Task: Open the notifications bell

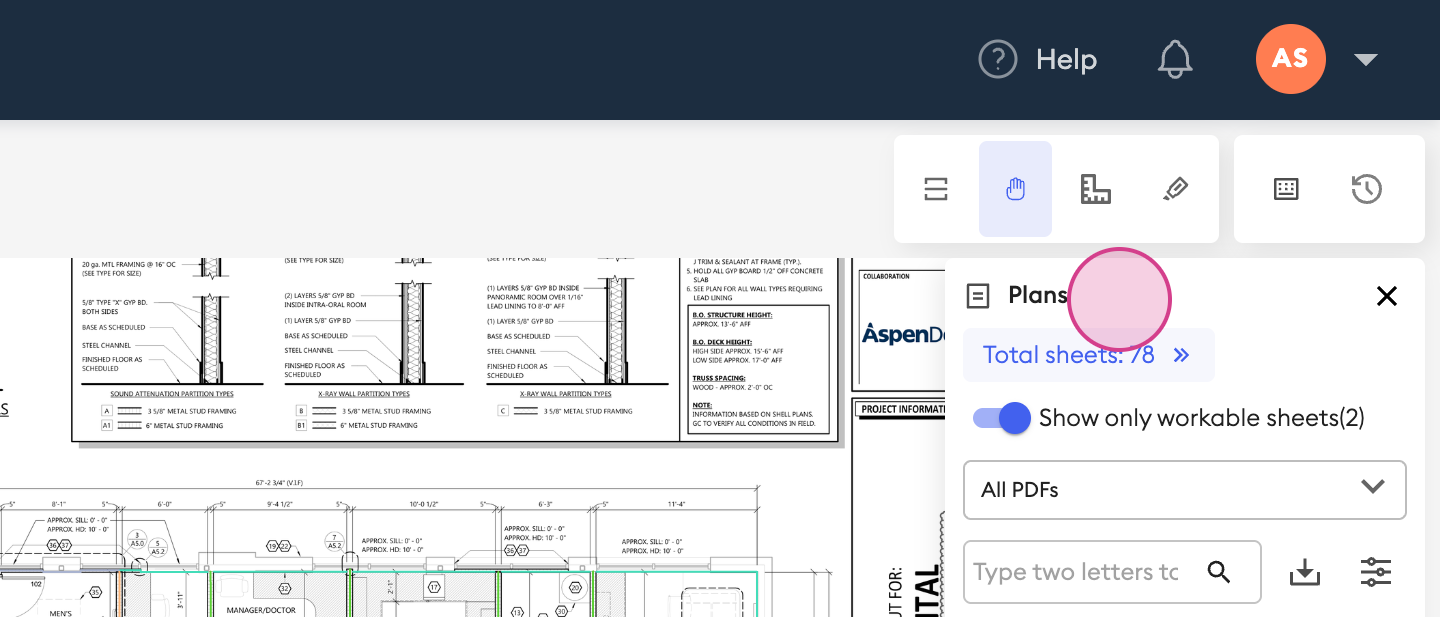Action: pyautogui.click(x=1175, y=60)
